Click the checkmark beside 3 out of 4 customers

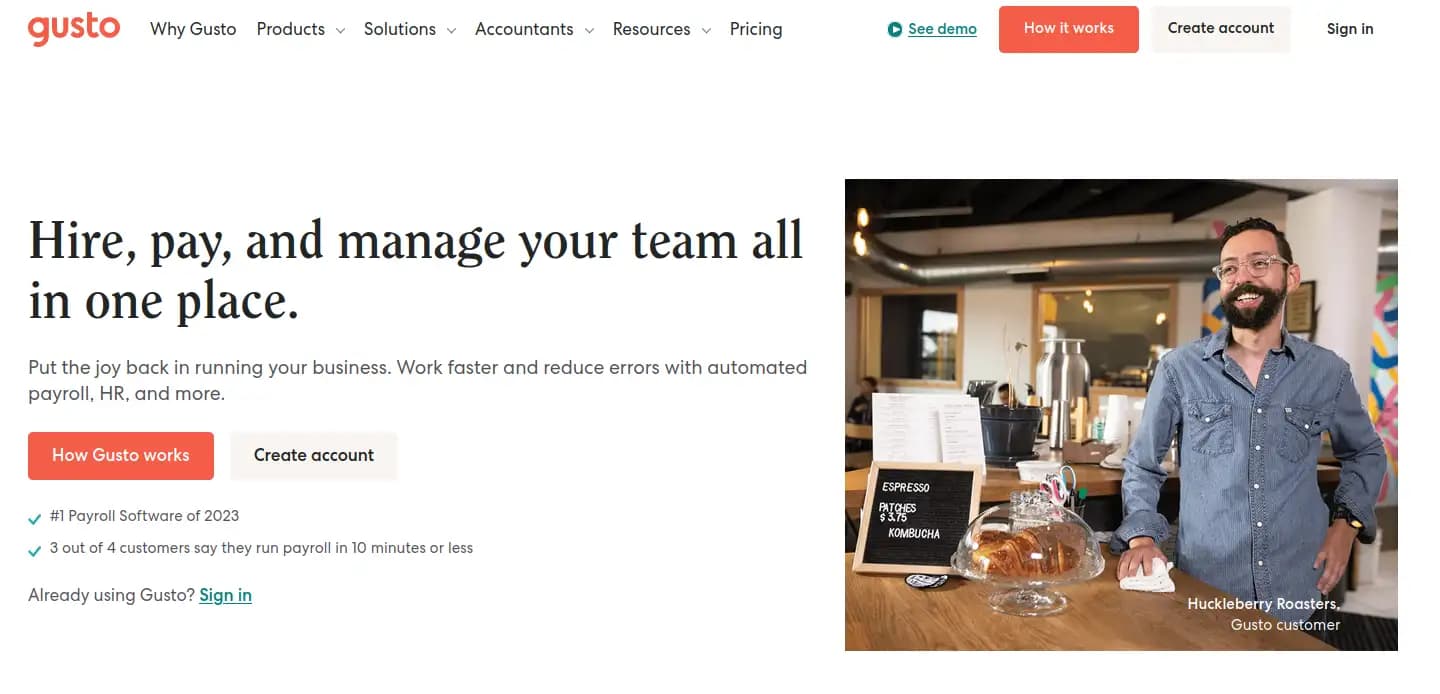(35, 550)
